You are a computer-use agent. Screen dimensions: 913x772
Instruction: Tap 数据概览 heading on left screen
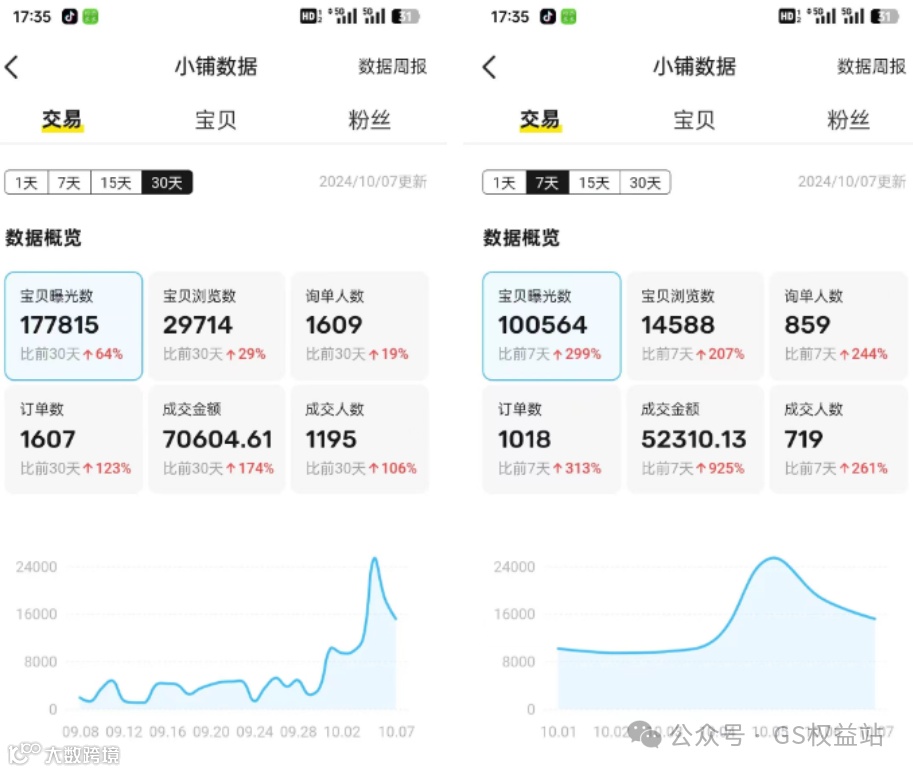coord(44,238)
